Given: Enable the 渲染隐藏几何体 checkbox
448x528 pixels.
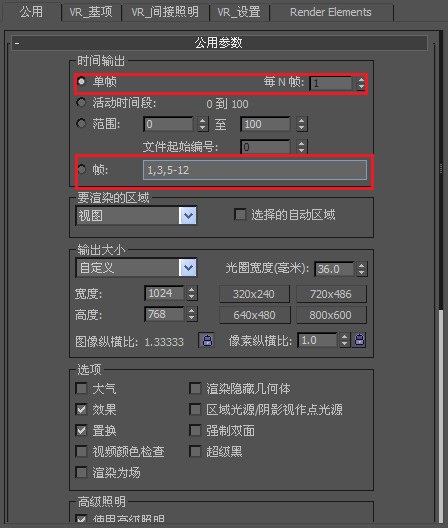Looking at the screenshot, I should (195, 388).
